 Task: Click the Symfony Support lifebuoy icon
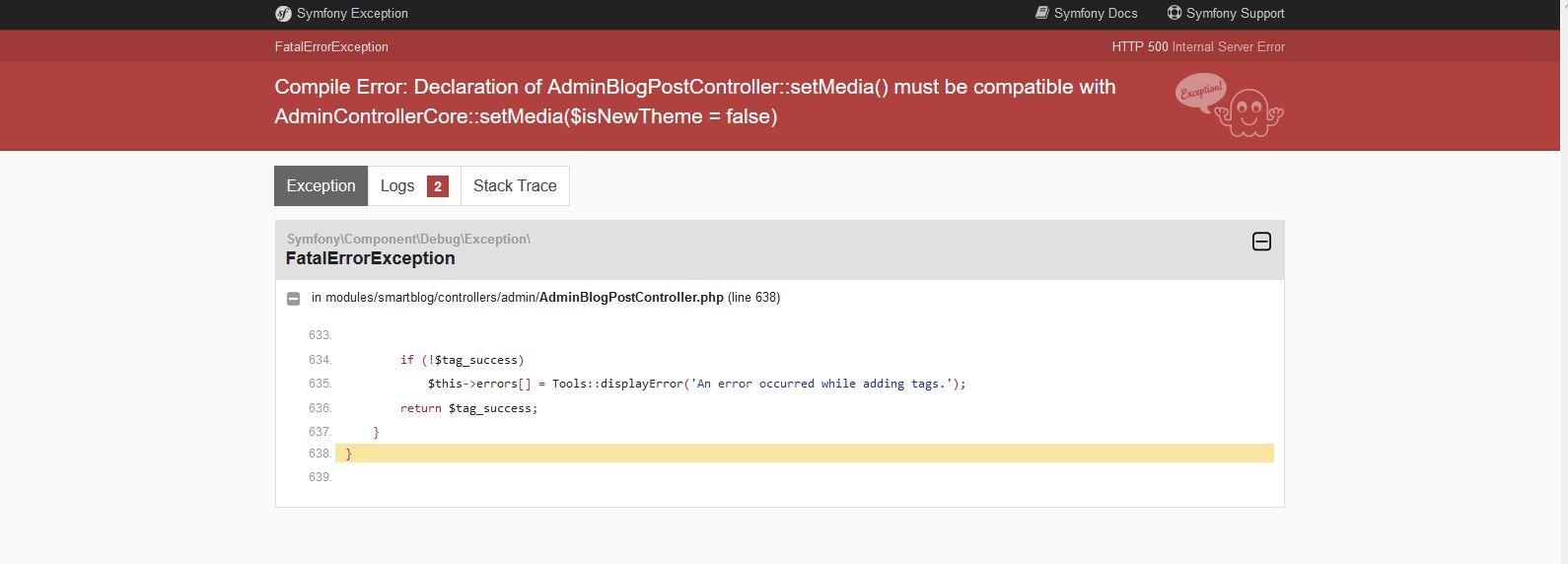click(1174, 13)
